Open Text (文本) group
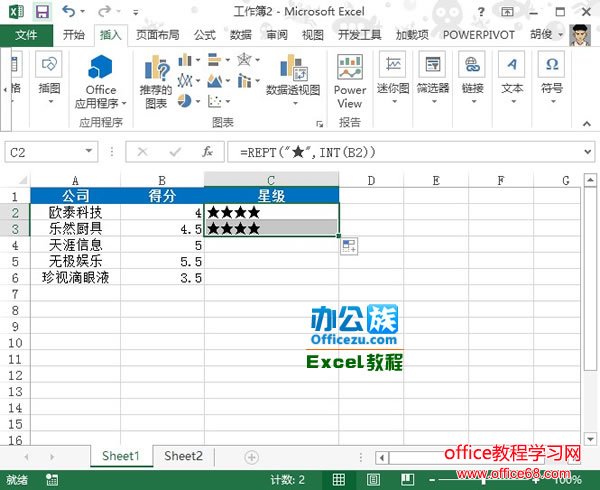This screenshot has width=600, height=490. coord(512,78)
